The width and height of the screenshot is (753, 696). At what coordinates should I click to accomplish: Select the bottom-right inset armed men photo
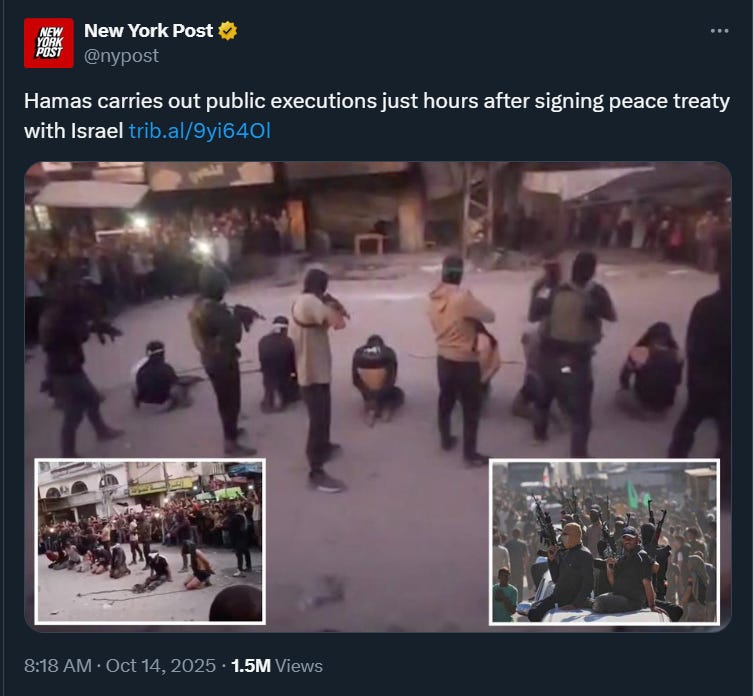click(x=604, y=542)
